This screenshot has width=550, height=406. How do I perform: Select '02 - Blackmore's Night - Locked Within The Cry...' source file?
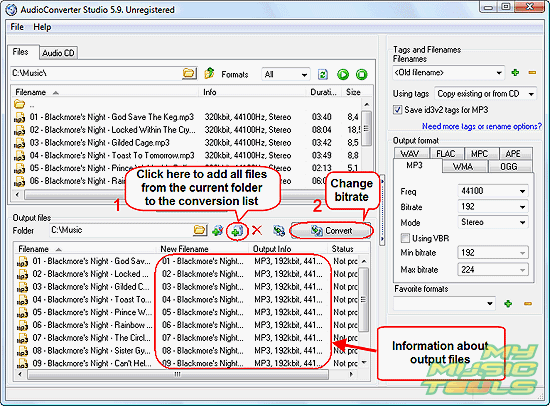[x=113, y=130]
